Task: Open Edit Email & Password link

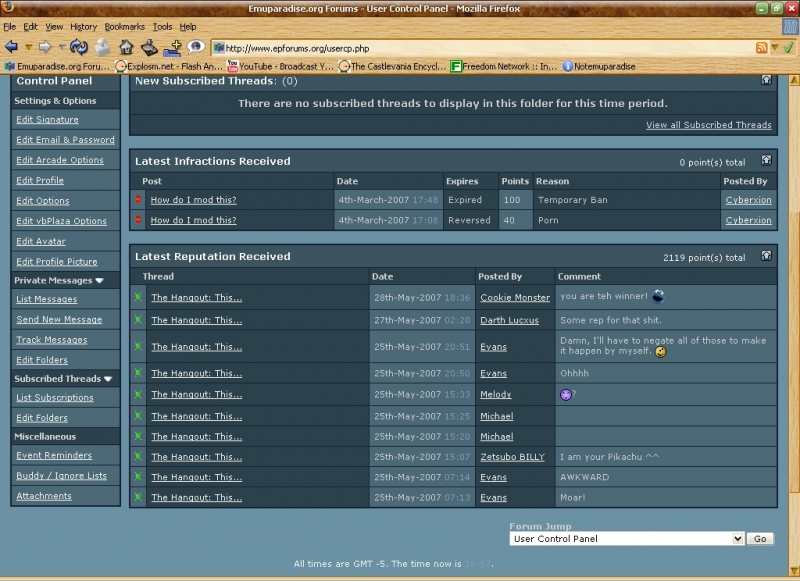Action: (65, 140)
